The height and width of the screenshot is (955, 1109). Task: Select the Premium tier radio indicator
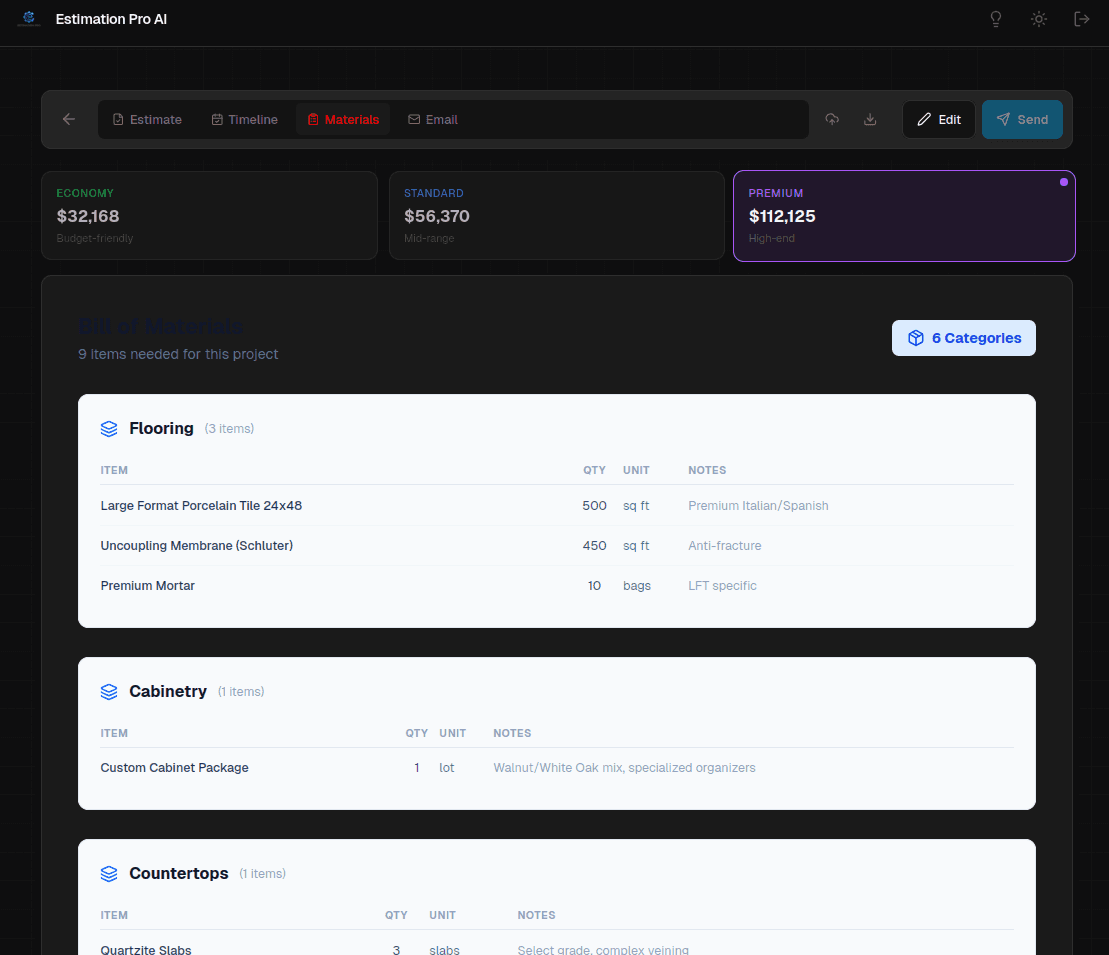(1063, 182)
